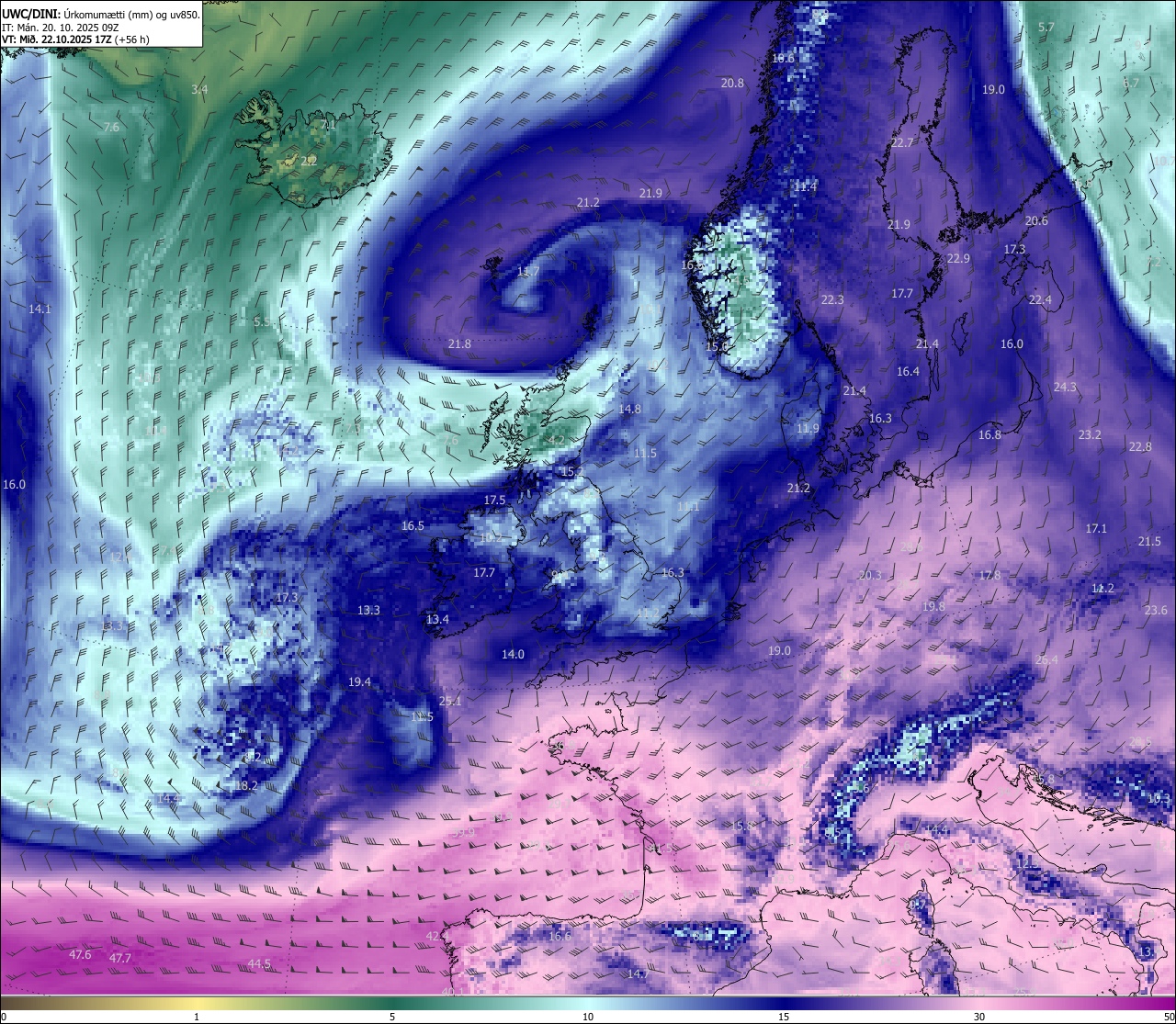Click the 30 tick on the color scale
The height and width of the screenshot is (1024, 1176).
pyautogui.click(x=979, y=1017)
